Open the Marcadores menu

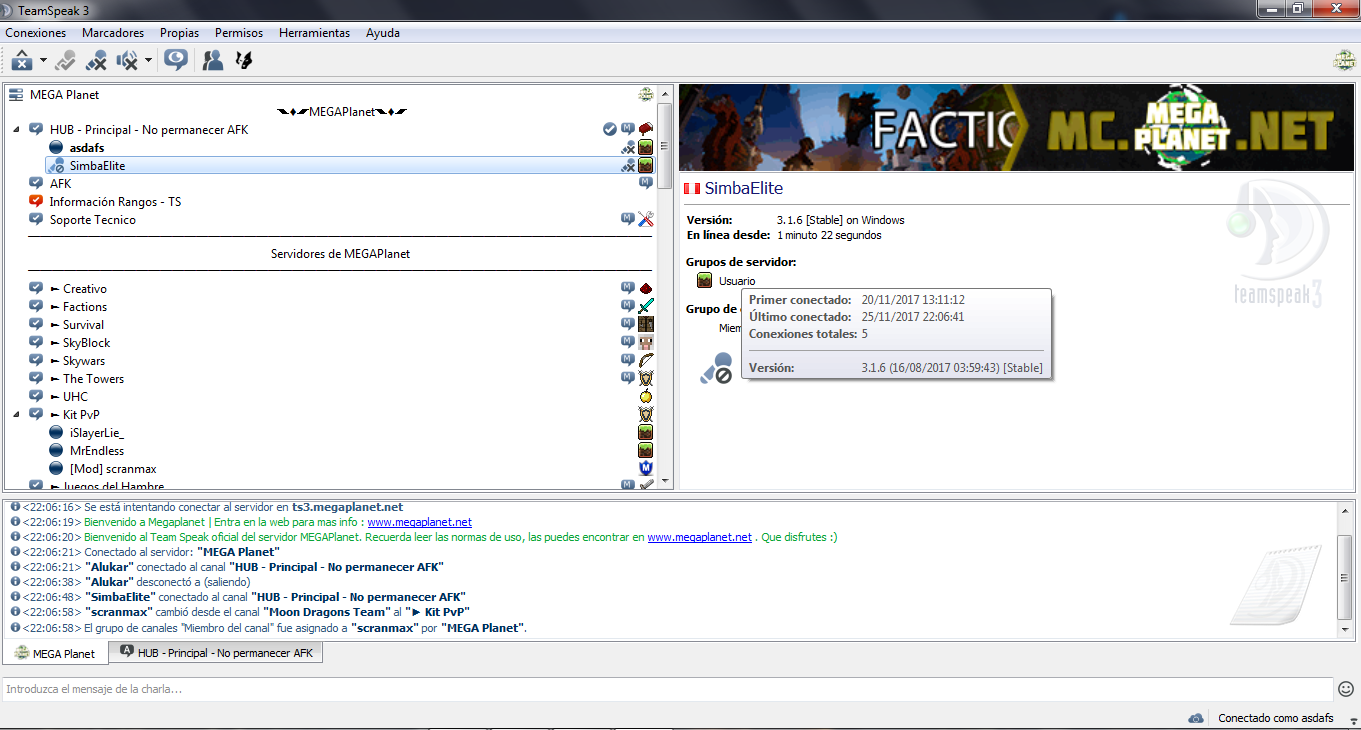pos(113,33)
